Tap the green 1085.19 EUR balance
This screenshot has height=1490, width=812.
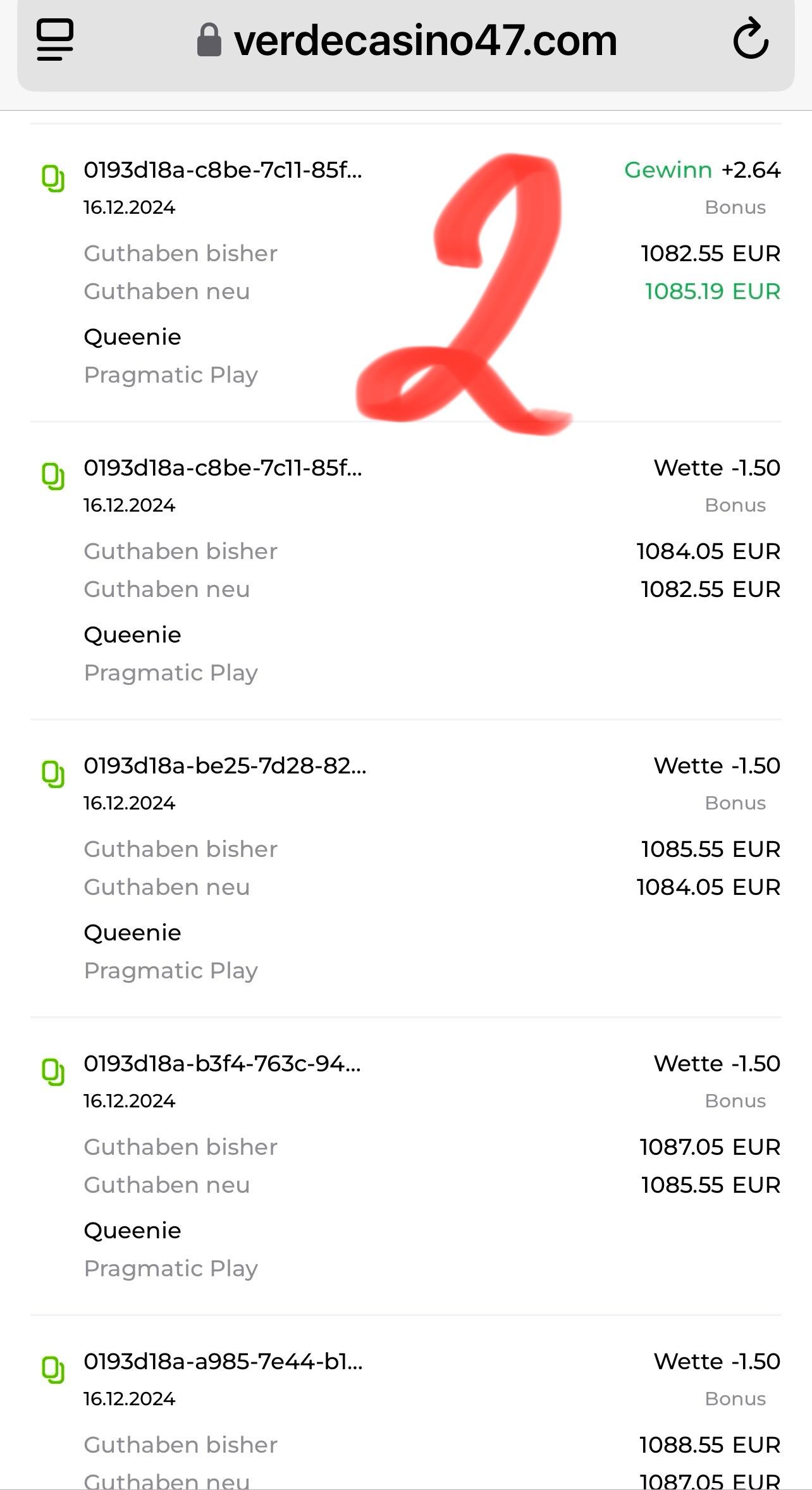tap(712, 292)
